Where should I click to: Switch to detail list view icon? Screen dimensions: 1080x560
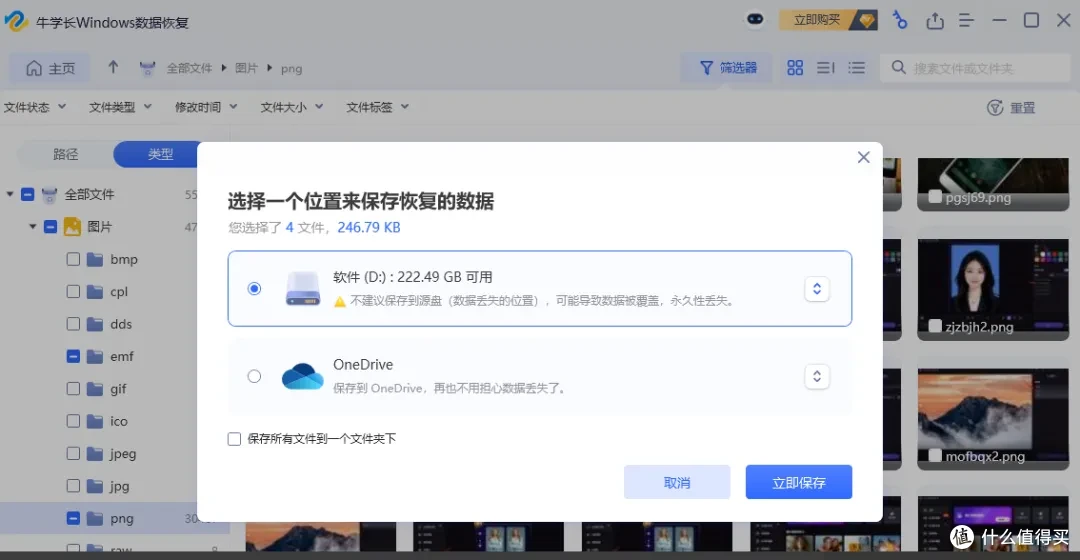coord(826,68)
